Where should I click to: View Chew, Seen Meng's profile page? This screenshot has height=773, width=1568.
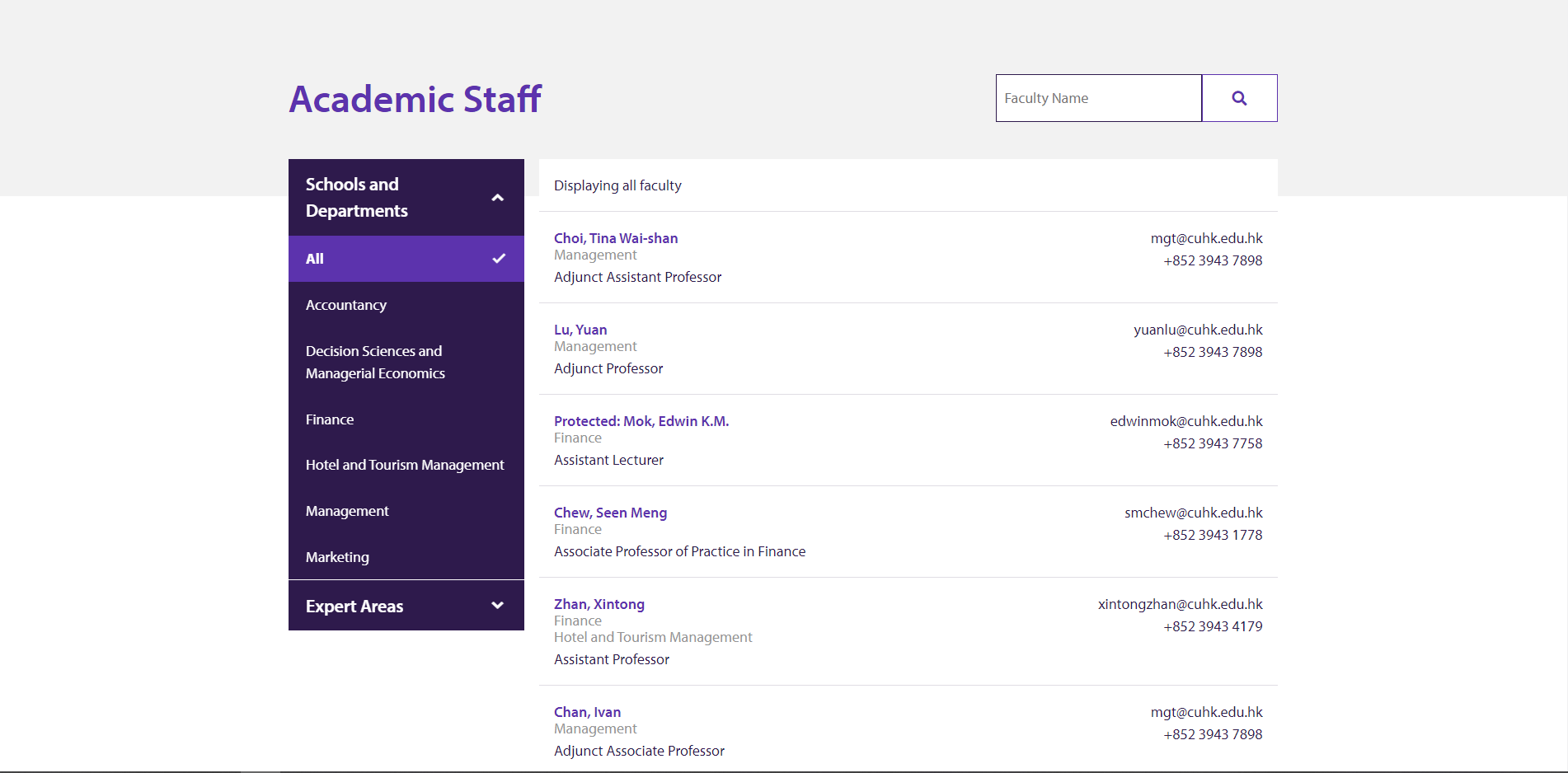(610, 513)
